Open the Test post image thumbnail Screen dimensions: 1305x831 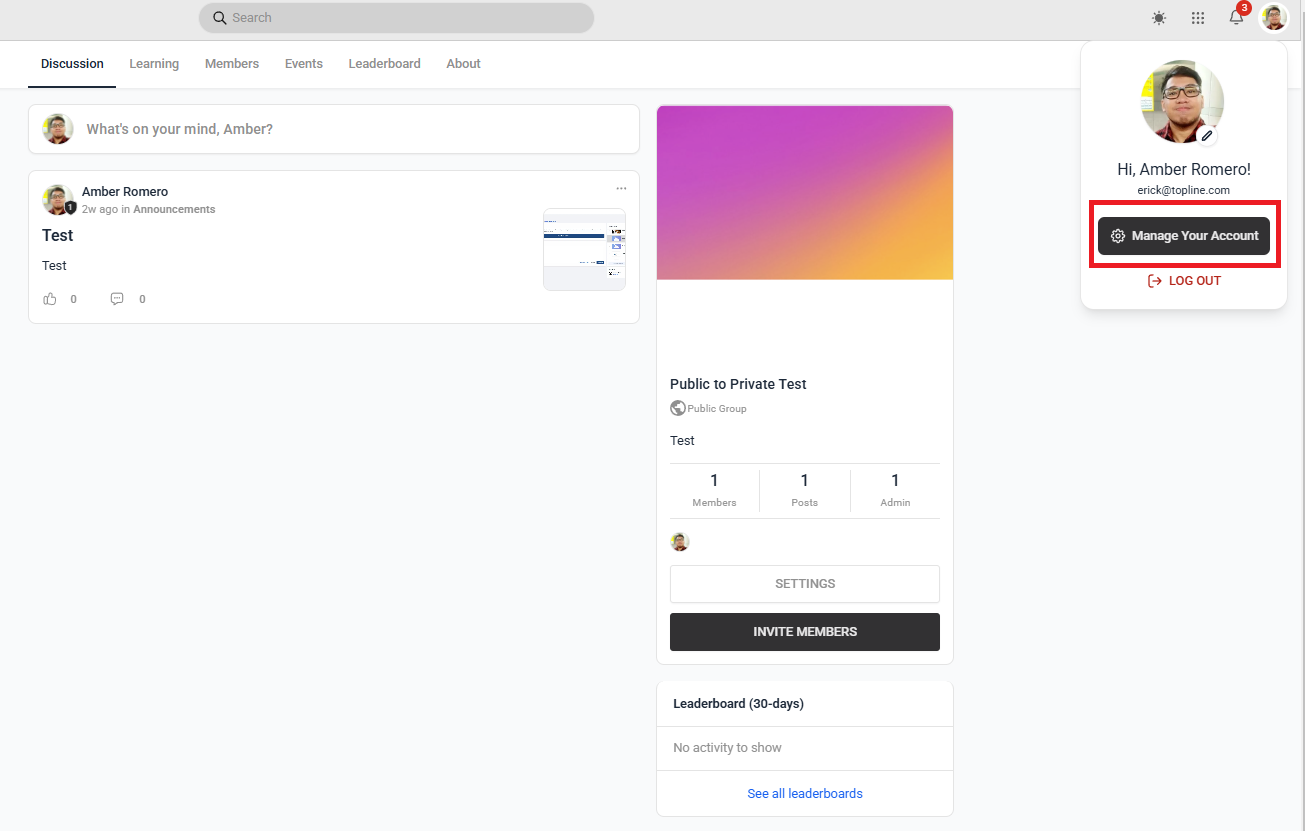584,249
